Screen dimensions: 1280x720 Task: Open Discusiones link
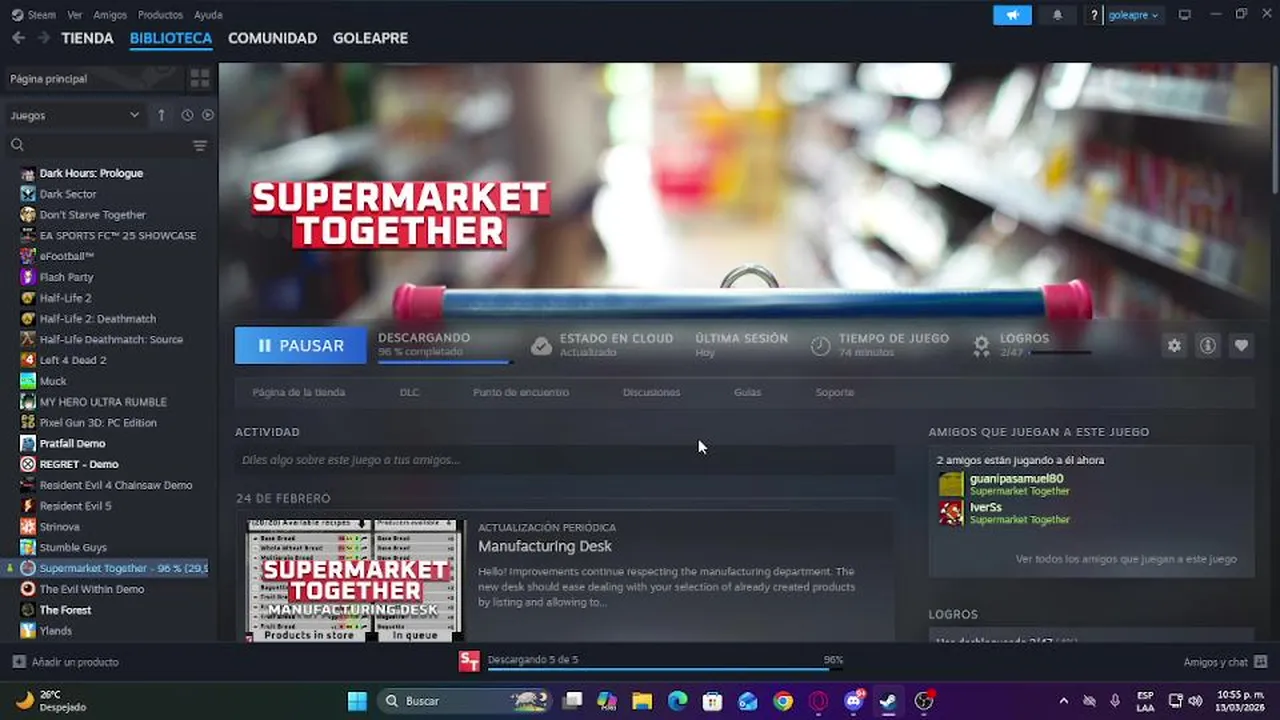point(651,392)
